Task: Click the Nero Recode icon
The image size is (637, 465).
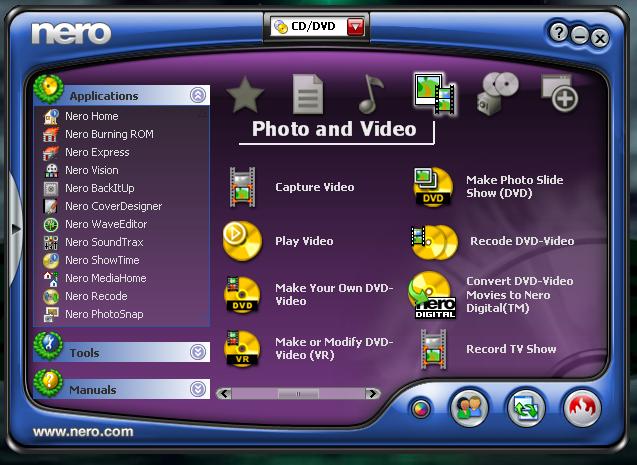Action: point(51,296)
